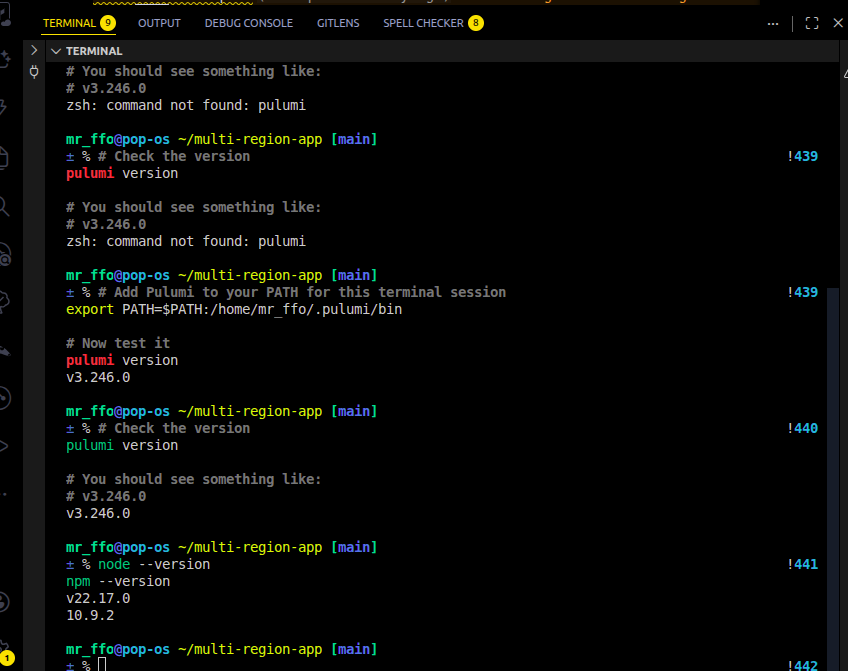Viewport: 848px width, 671px height.
Task: Open the SPELL CHECKER tab
Action: (423, 23)
